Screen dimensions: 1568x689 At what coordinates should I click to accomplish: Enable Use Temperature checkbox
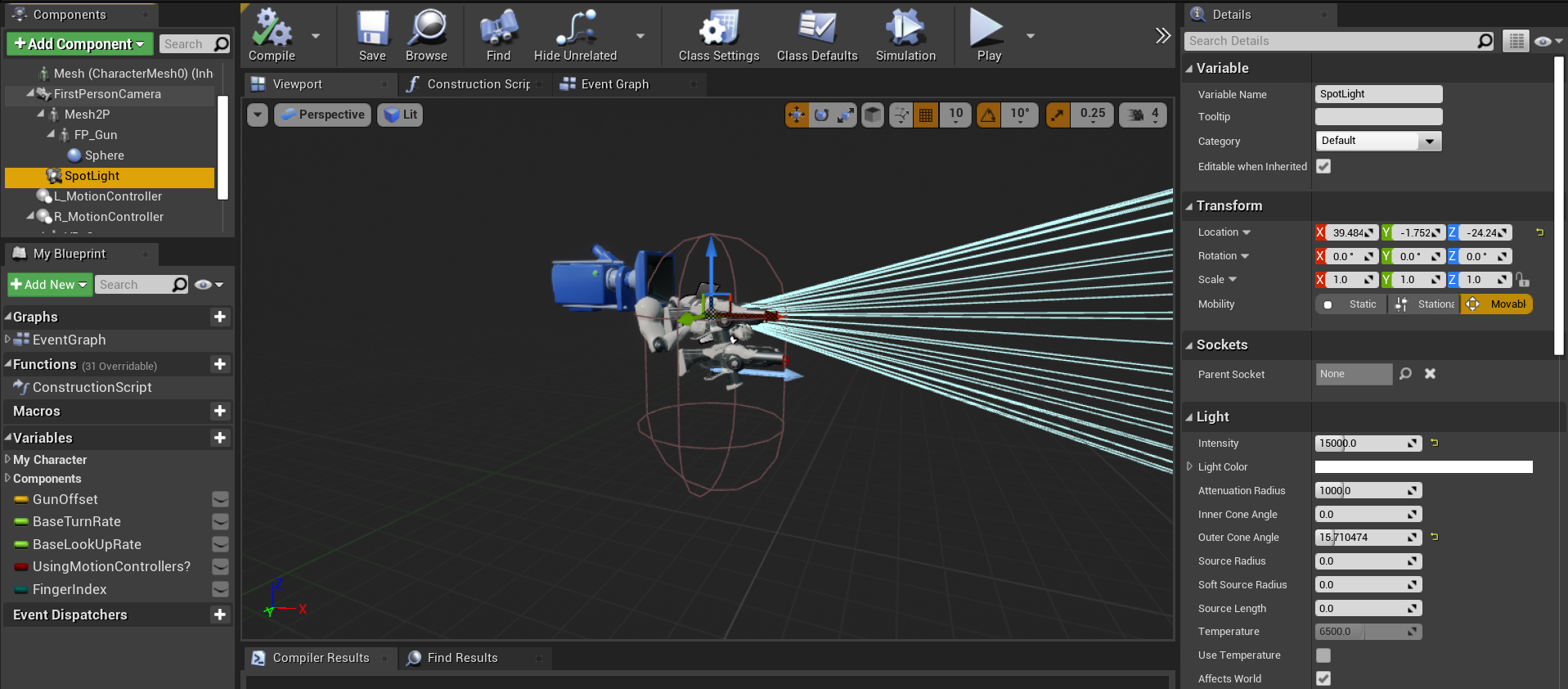[x=1323, y=655]
